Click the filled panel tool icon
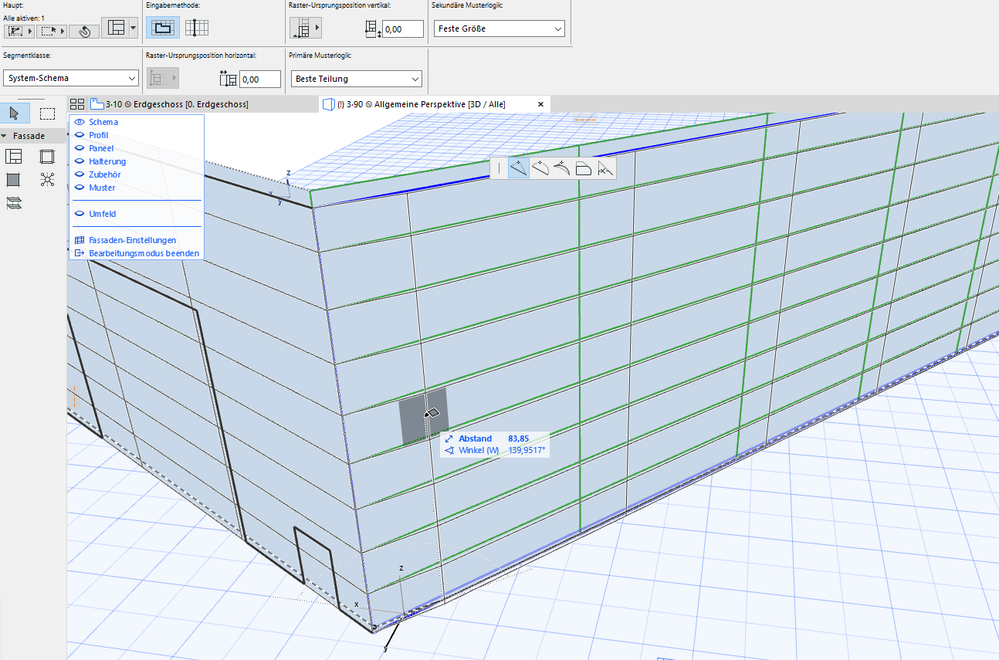Image resolution: width=999 pixels, height=660 pixels. [14, 180]
